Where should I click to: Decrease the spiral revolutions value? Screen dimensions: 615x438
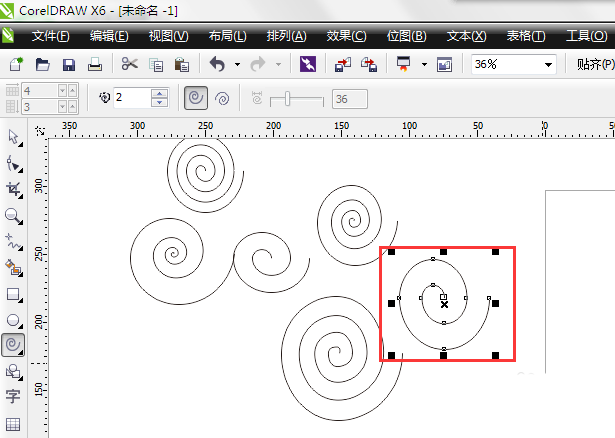tap(159, 102)
